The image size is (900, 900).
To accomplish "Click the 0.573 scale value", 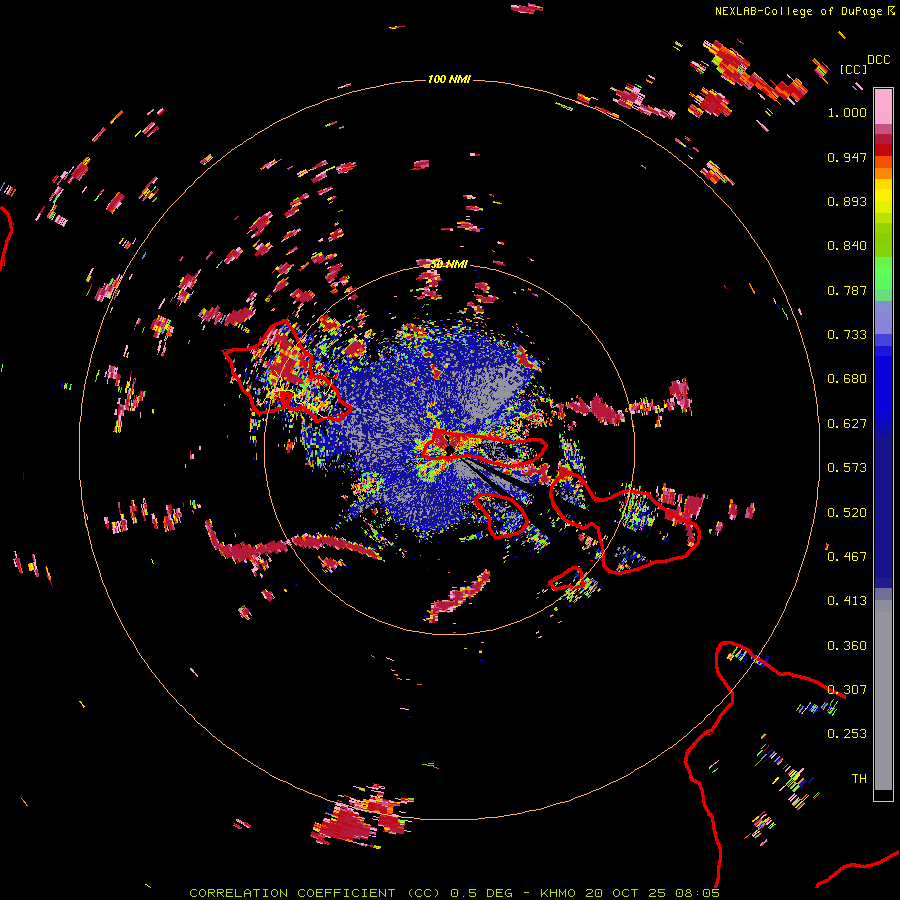I will pos(847,468).
